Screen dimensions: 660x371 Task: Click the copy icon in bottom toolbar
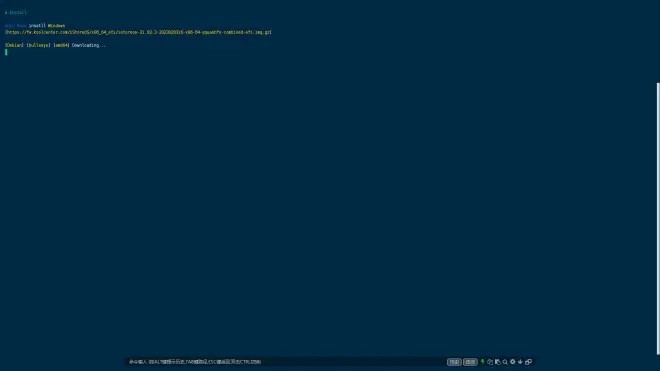[x=490, y=362]
